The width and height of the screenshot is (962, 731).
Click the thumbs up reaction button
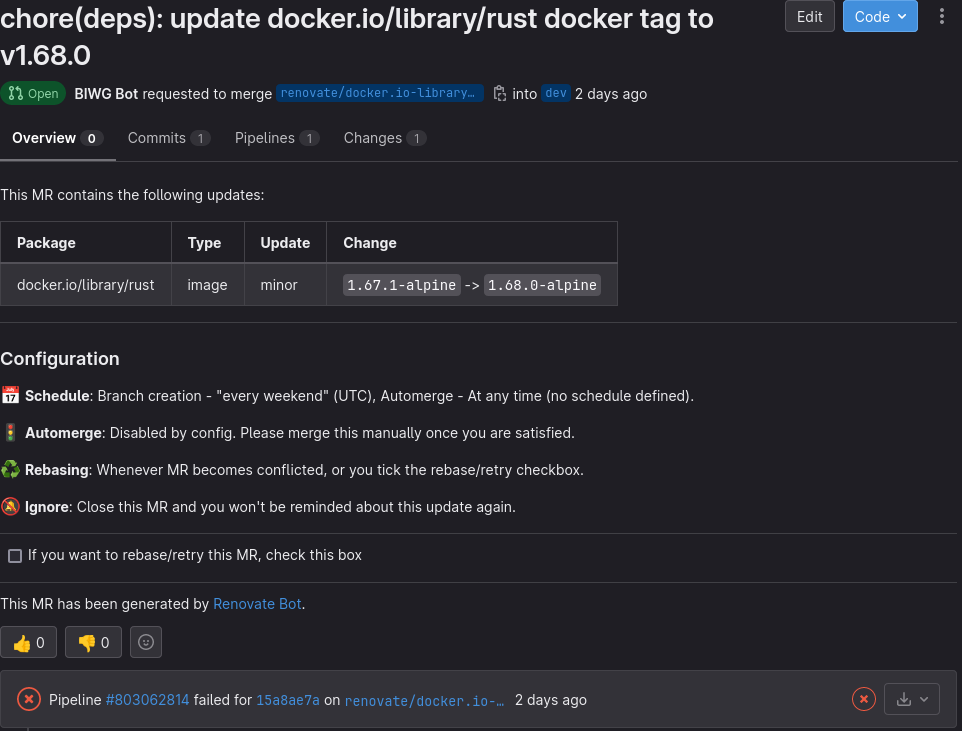[29, 642]
